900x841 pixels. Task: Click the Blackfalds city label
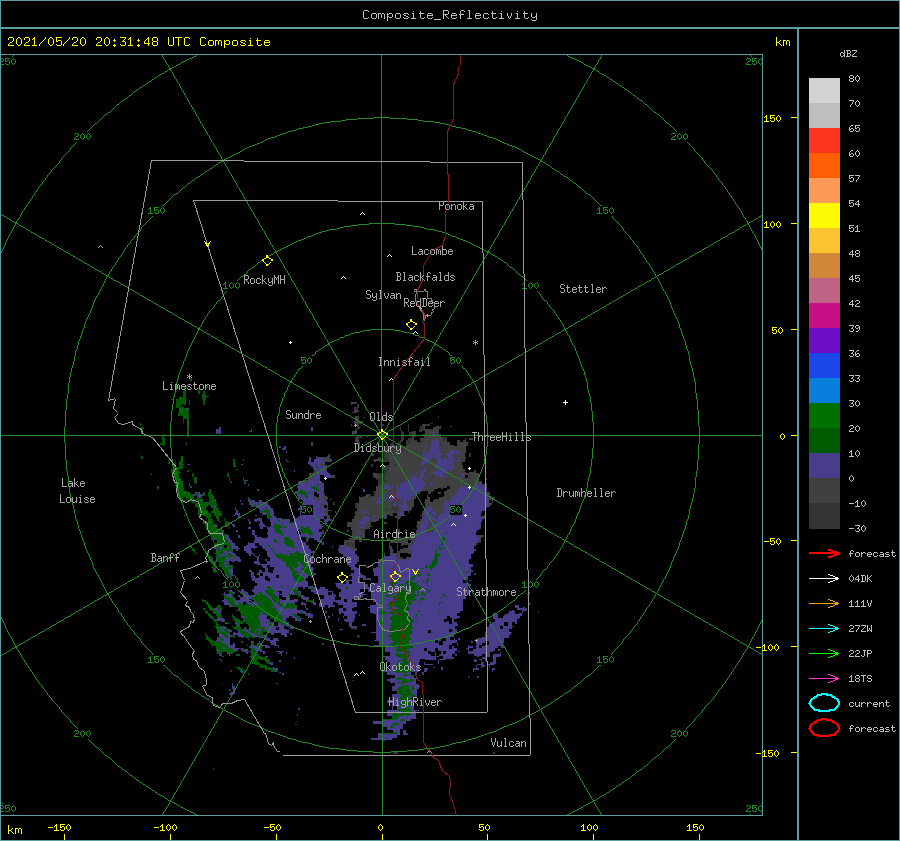(425, 277)
